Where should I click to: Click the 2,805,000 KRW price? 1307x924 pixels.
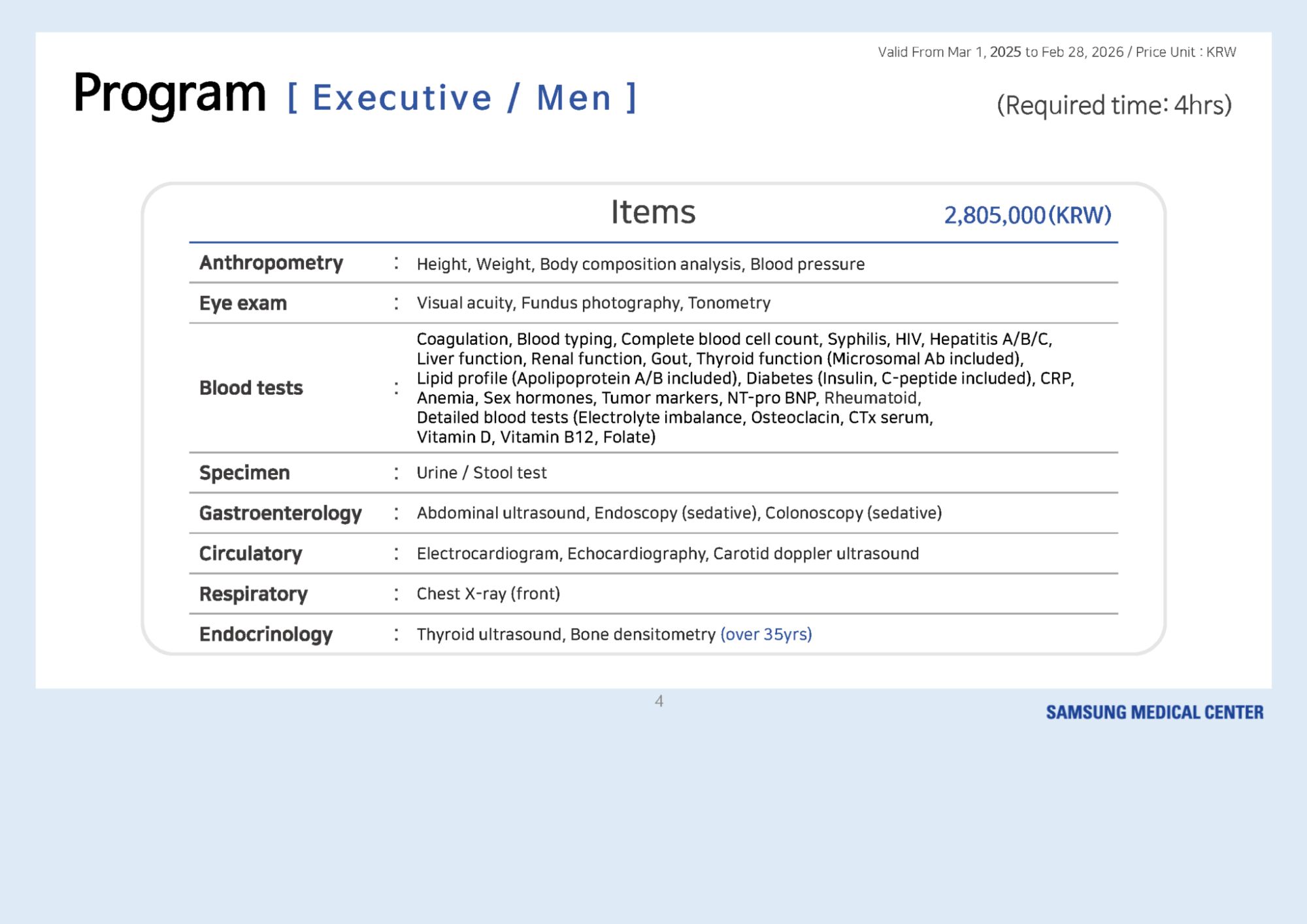[1027, 215]
